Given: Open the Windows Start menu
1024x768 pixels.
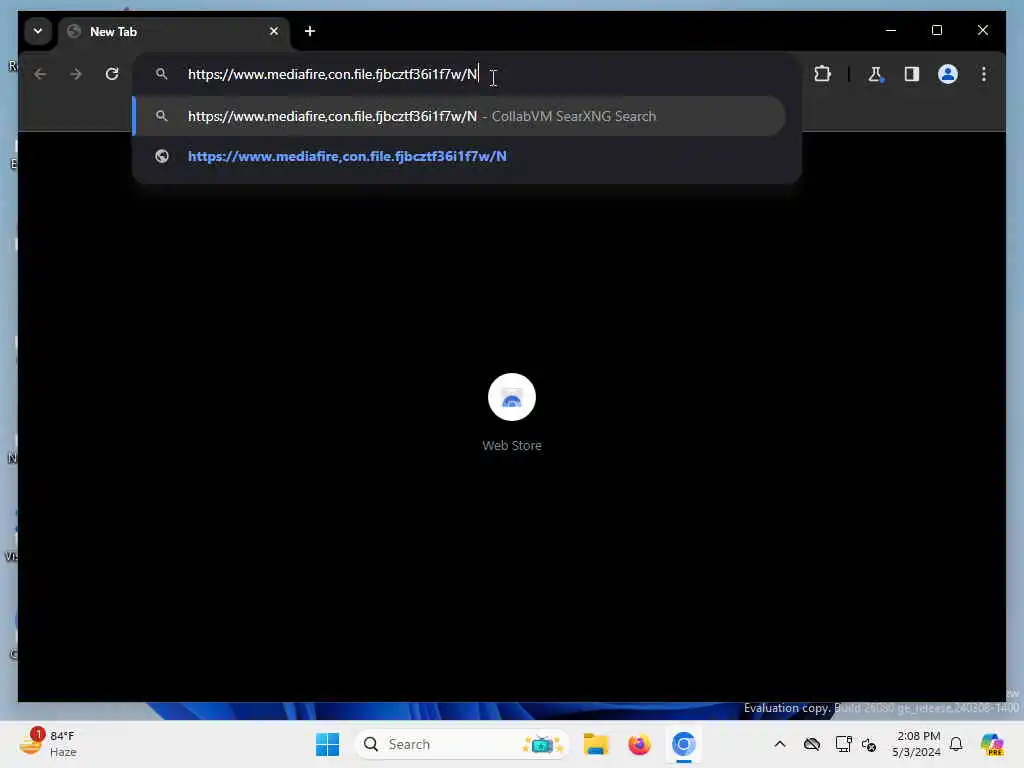Looking at the screenshot, I should pos(327,744).
